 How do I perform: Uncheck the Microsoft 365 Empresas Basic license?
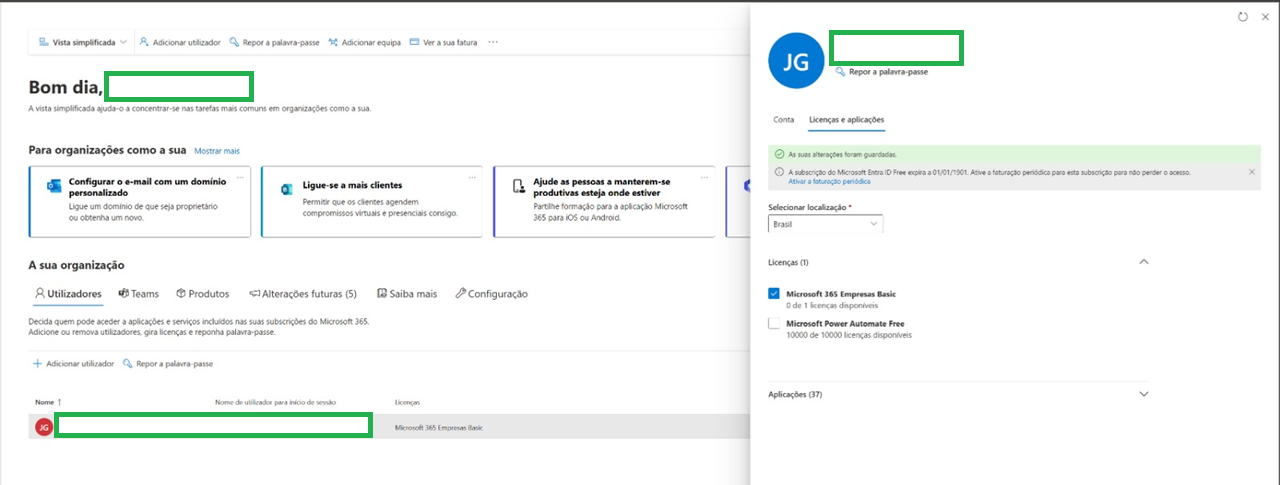(x=774, y=294)
